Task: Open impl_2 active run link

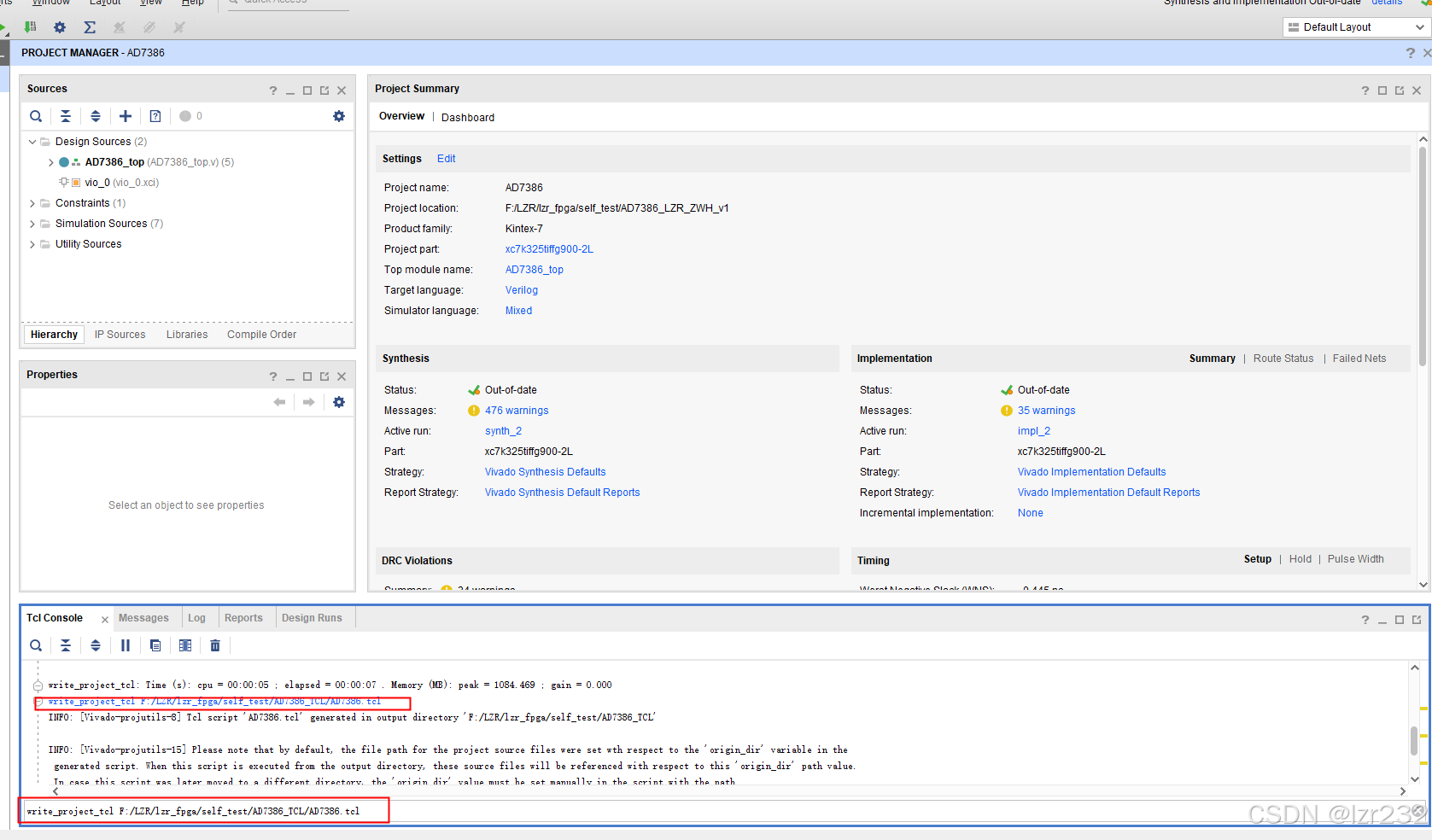Action: click(x=1034, y=431)
